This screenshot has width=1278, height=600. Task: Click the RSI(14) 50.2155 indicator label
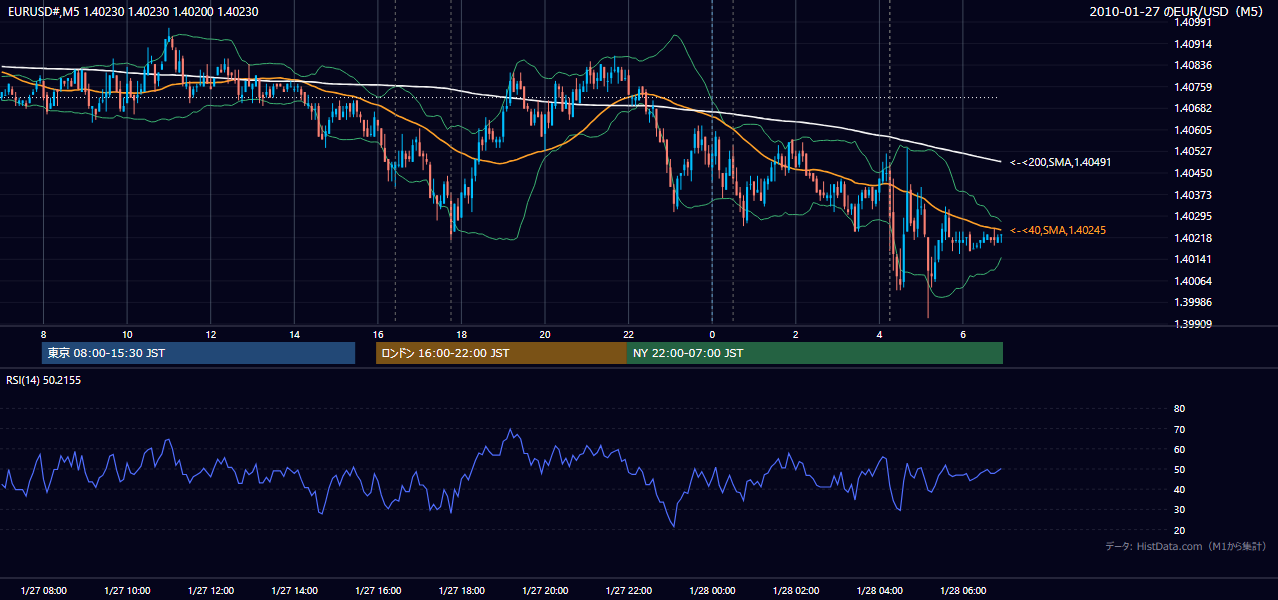pos(43,380)
